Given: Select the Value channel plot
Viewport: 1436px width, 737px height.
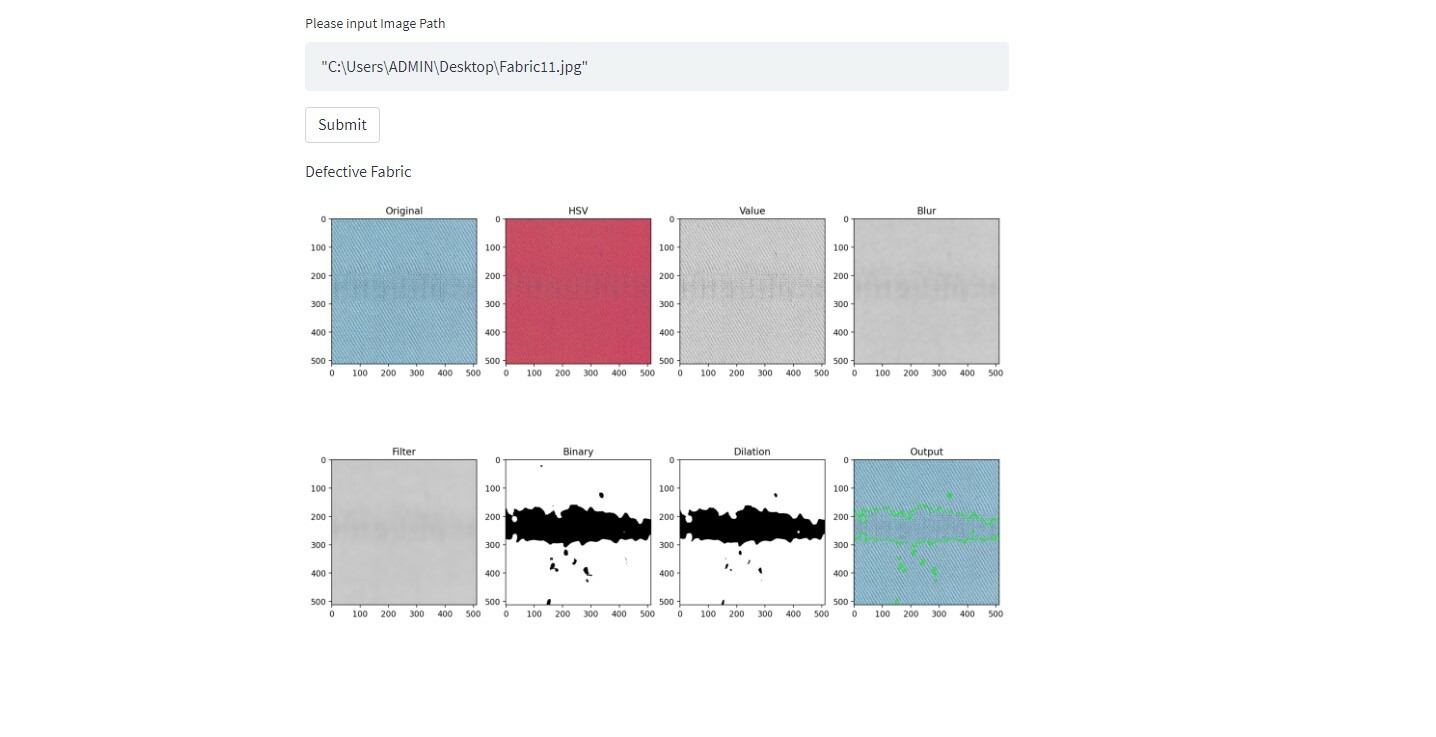Looking at the screenshot, I should click(x=751, y=290).
